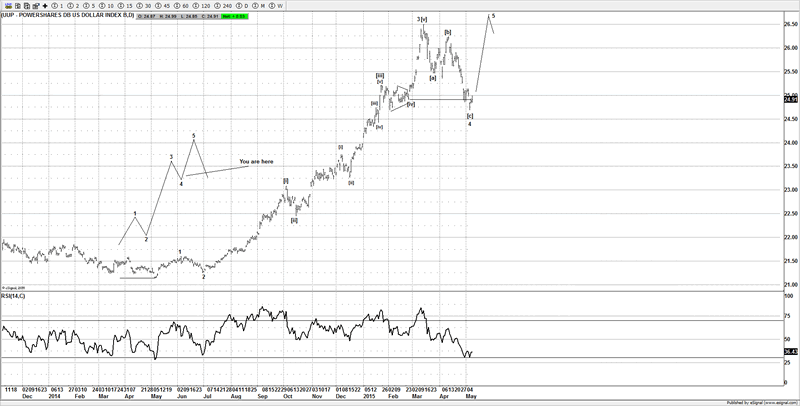Click the 100 level on RSI axis
This screenshot has height=406, width=800.
pyautogui.click(x=789, y=296)
